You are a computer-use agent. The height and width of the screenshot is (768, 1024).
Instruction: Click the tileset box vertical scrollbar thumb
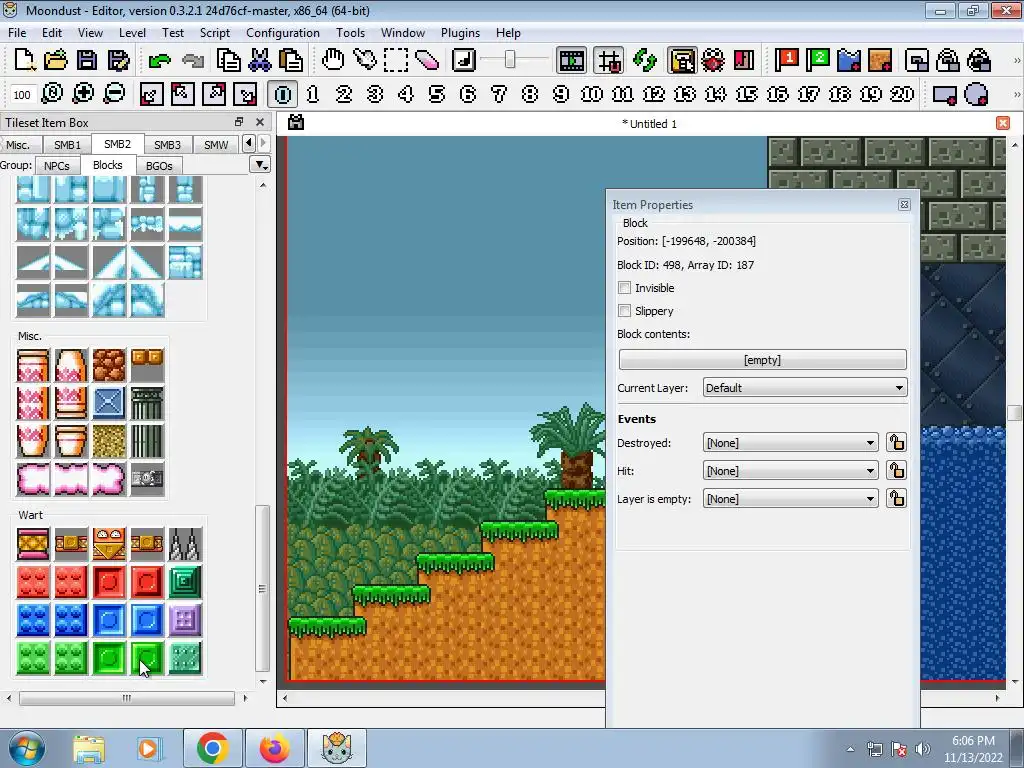263,588
